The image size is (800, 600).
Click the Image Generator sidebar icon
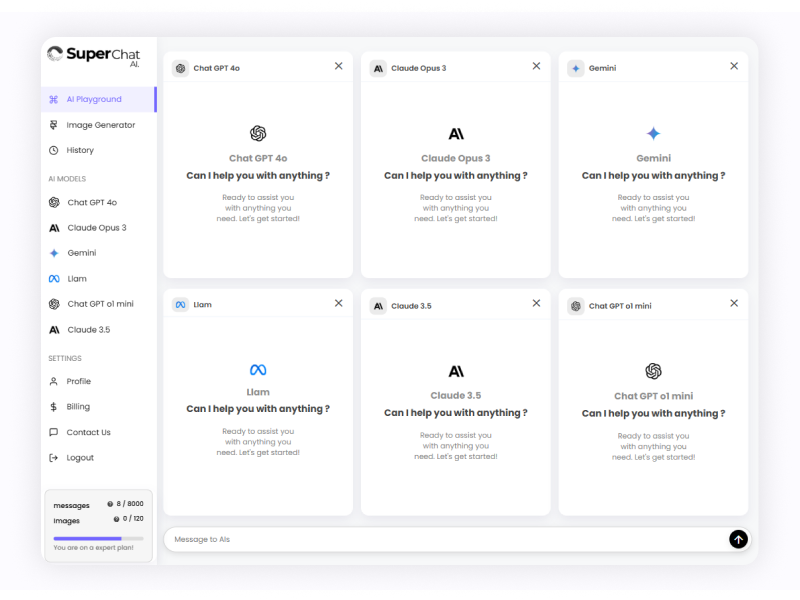pyautogui.click(x=54, y=125)
